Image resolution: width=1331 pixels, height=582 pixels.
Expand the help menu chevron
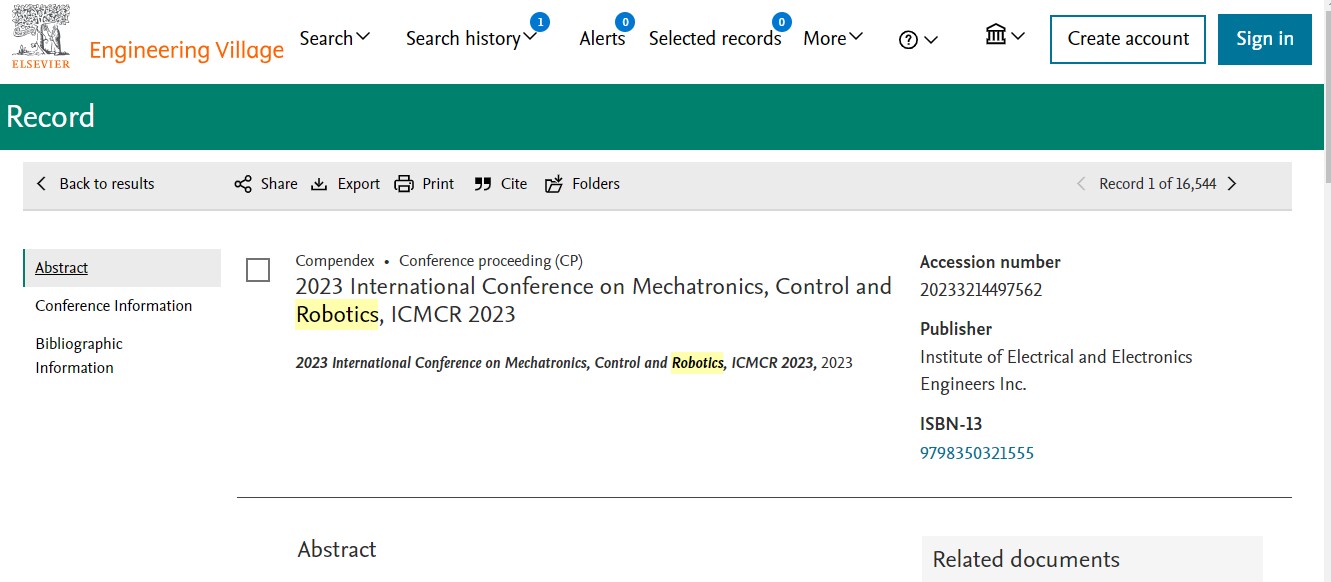[931, 40]
